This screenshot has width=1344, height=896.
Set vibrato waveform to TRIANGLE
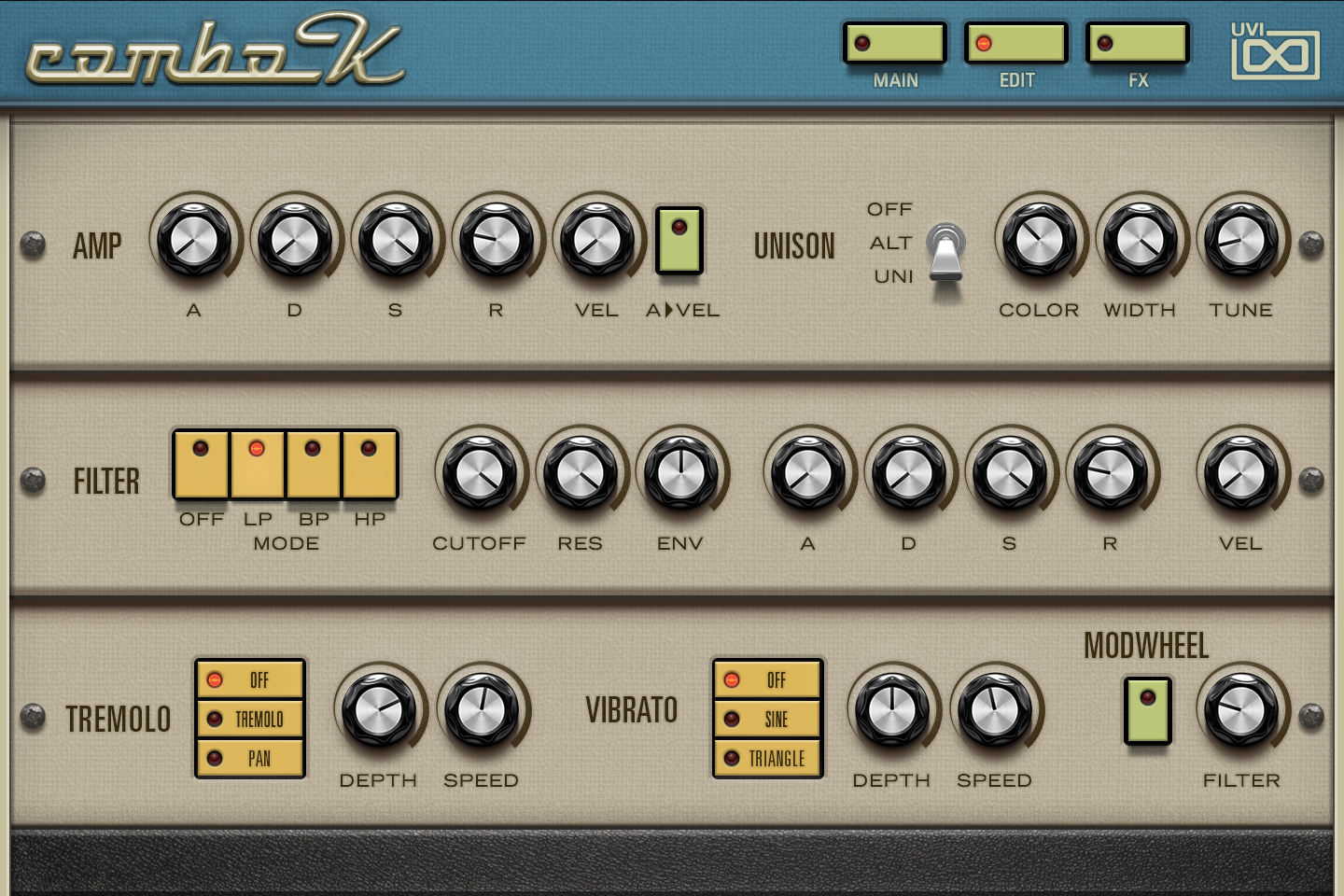[767, 758]
